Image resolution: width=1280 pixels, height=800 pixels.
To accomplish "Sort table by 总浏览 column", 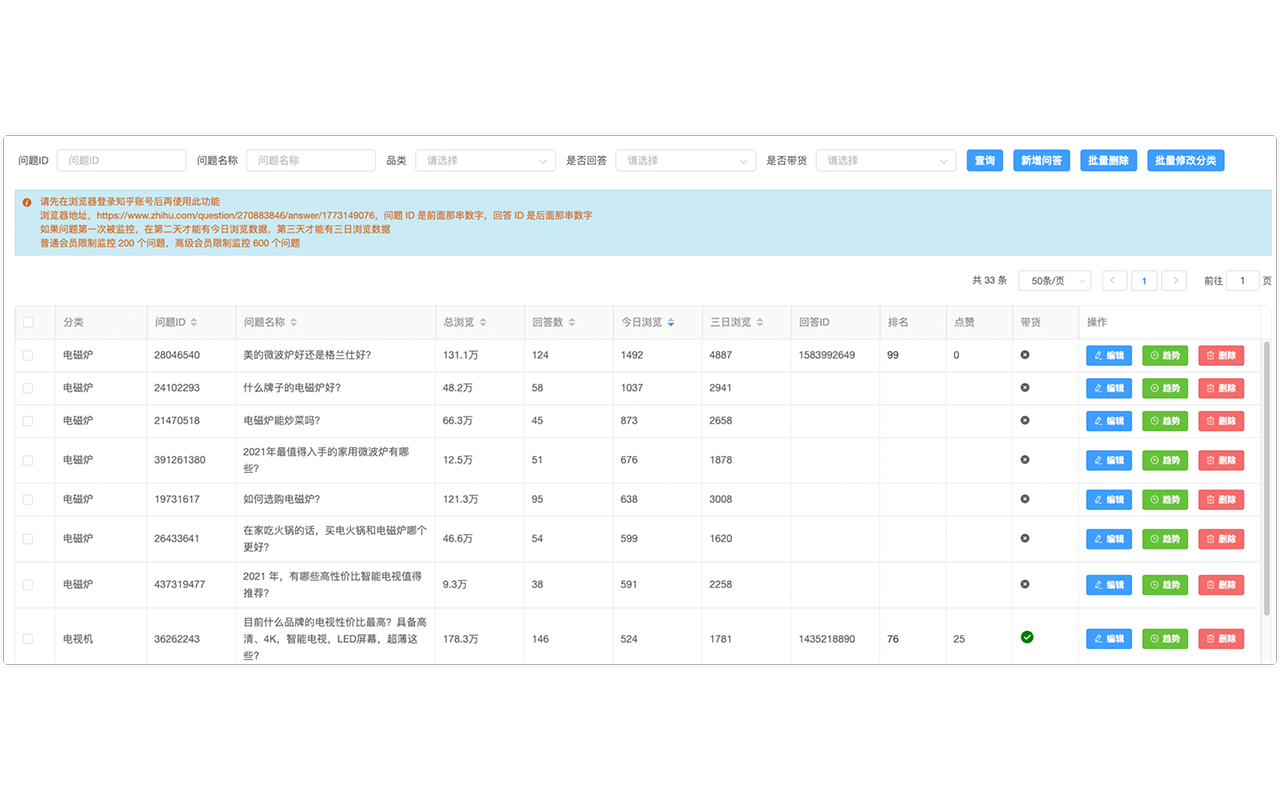I will (483, 322).
